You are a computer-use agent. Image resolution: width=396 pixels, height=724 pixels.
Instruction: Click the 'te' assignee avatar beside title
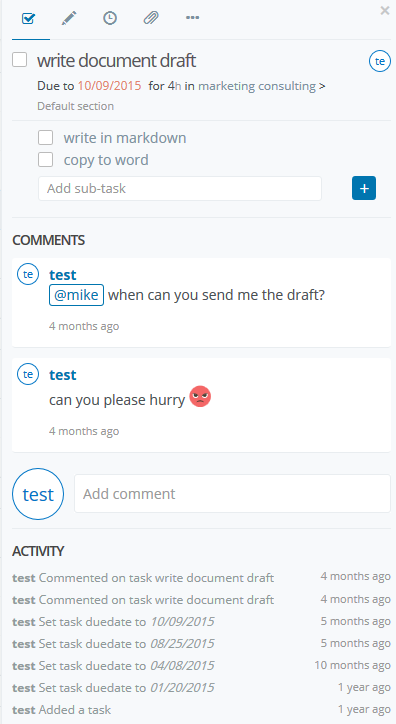tap(380, 61)
